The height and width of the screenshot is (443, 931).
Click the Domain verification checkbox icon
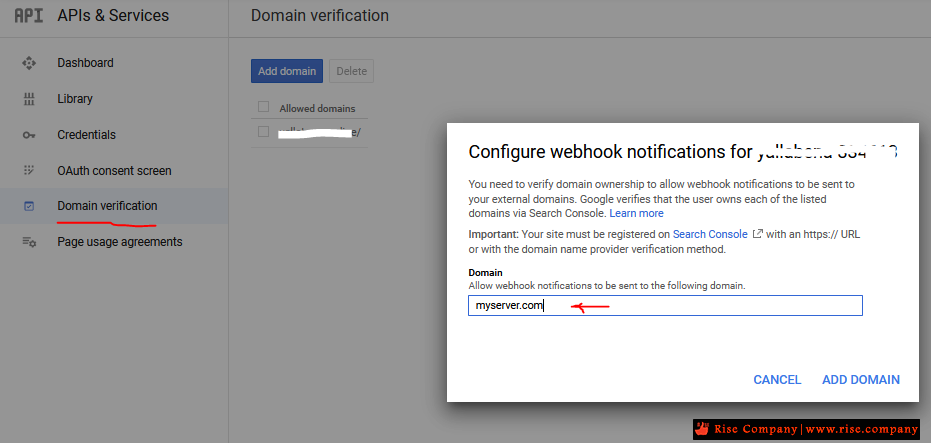[x=29, y=207]
